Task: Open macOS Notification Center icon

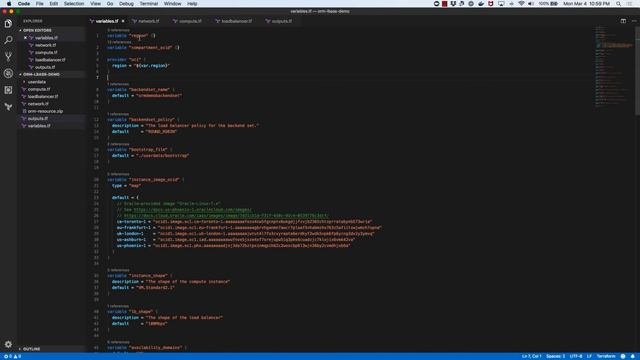Action: click(629, 4)
